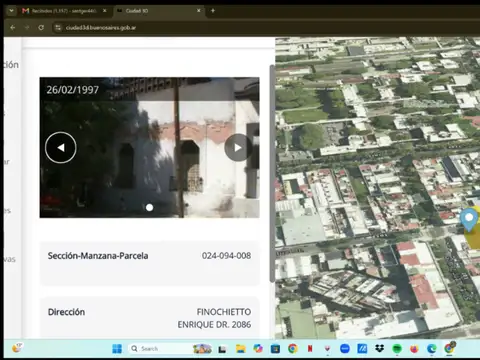Open the 26/02/1997 parcel photo
Image resolution: width=480 pixels, height=360 pixels.
[149, 148]
